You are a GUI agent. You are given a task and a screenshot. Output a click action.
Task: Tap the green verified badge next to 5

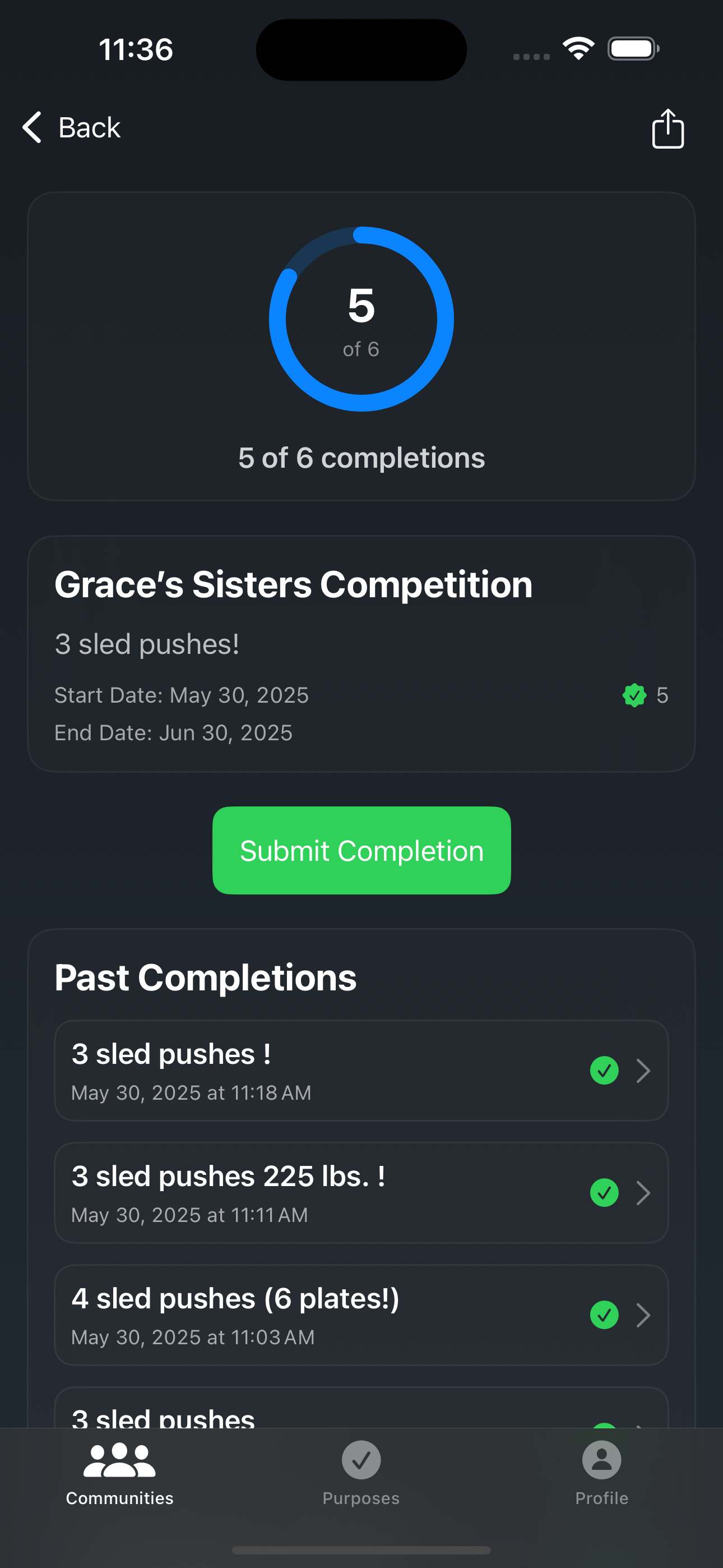pos(634,695)
